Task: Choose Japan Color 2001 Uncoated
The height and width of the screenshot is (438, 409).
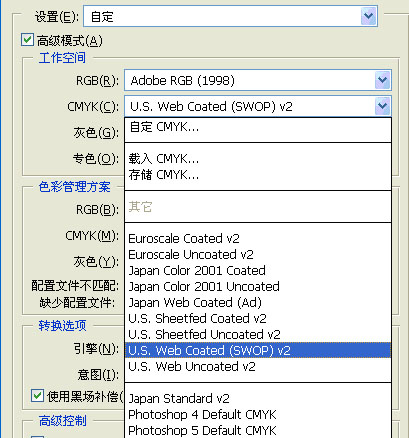Action: coord(258,286)
